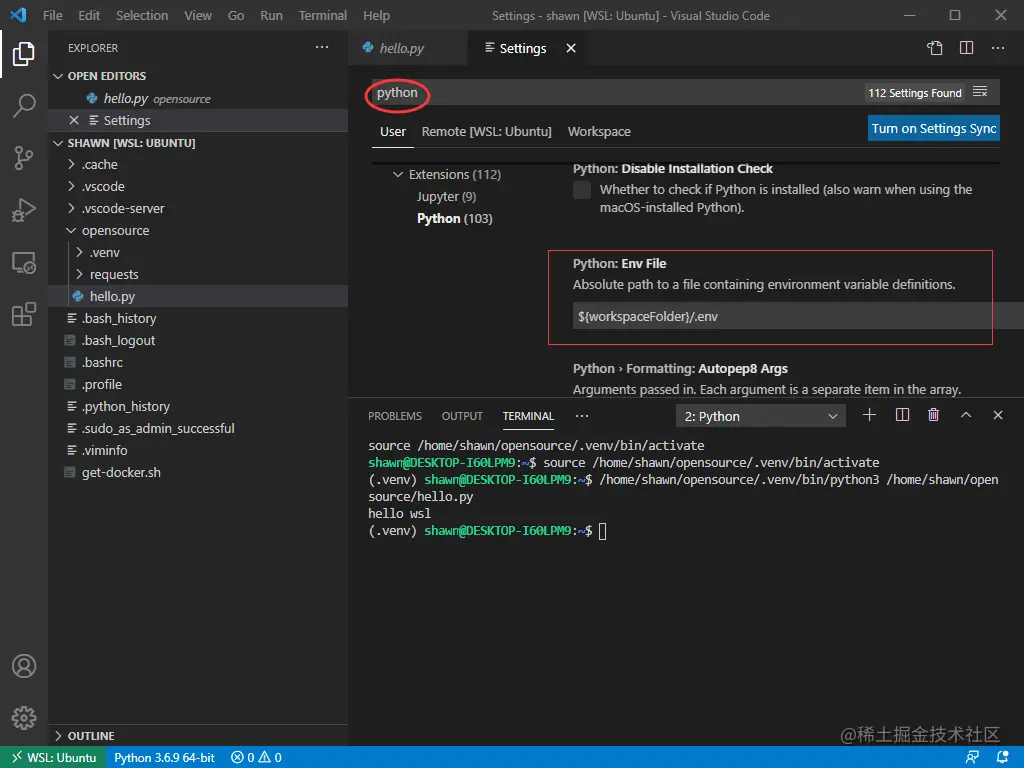Select Python (103) settings category
Screen dimensions: 1024x768
pos(455,219)
